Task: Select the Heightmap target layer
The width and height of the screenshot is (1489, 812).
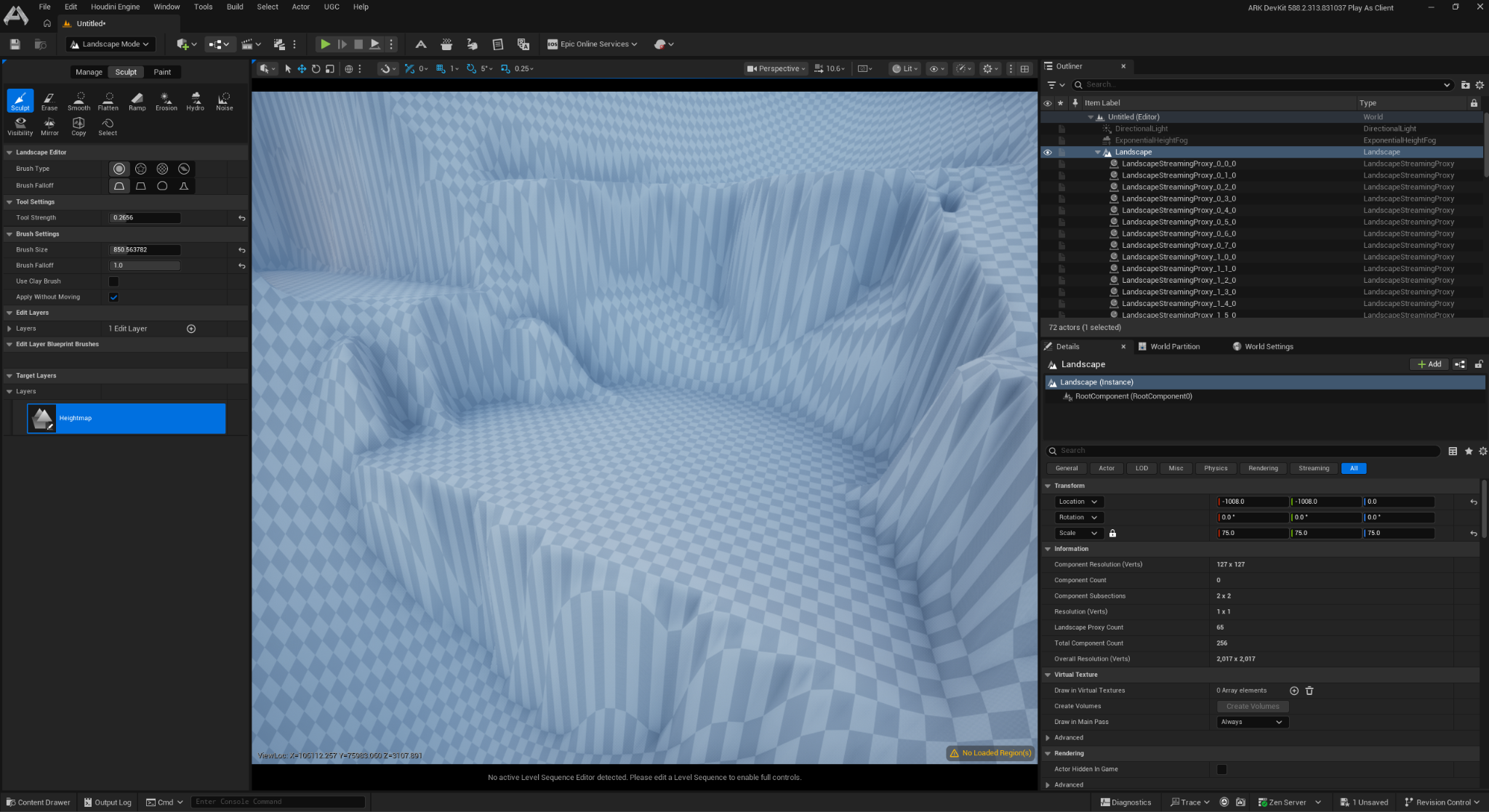Action: pos(127,419)
